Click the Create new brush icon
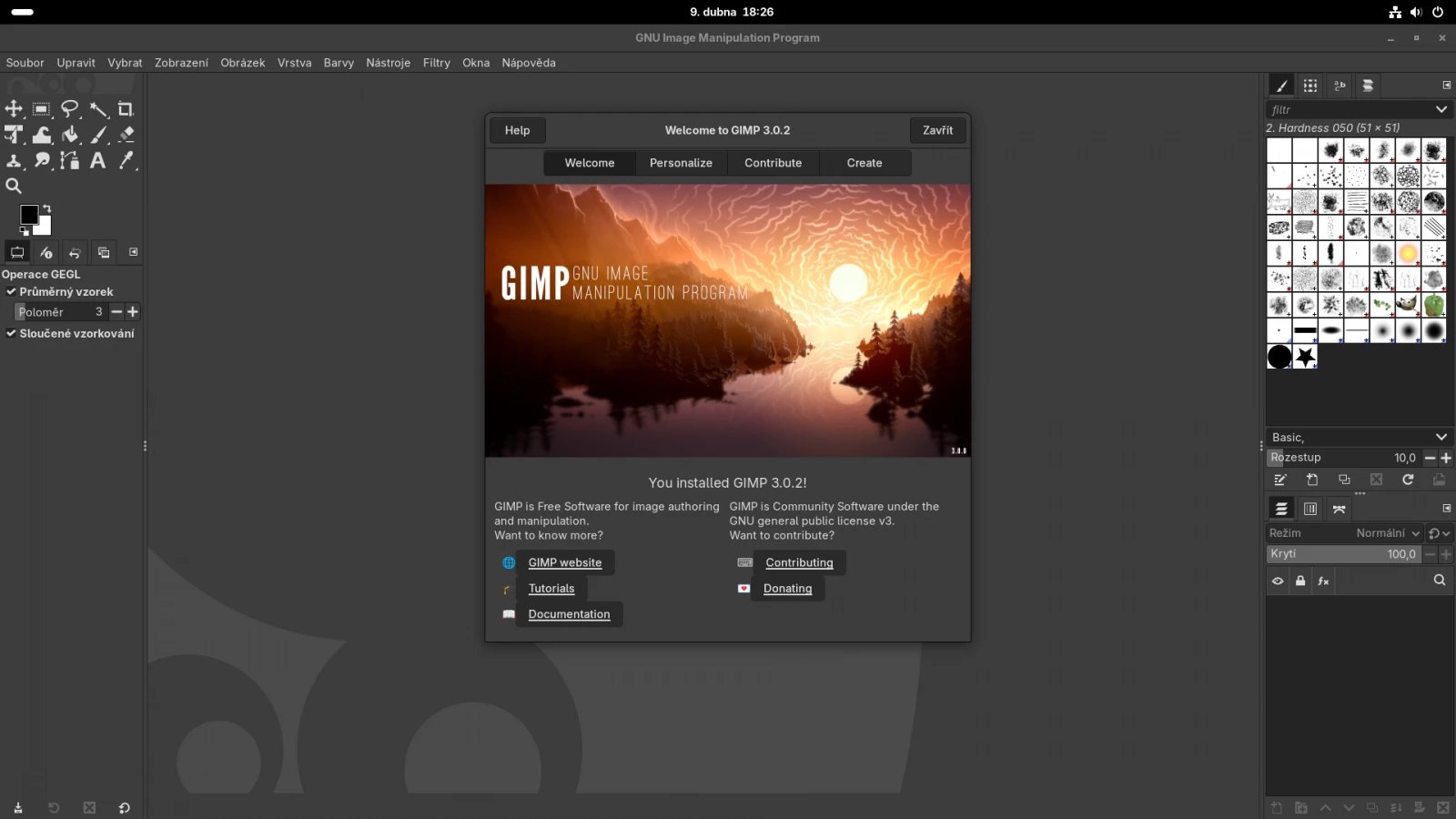The width and height of the screenshot is (1456, 819). pyautogui.click(x=1312, y=480)
